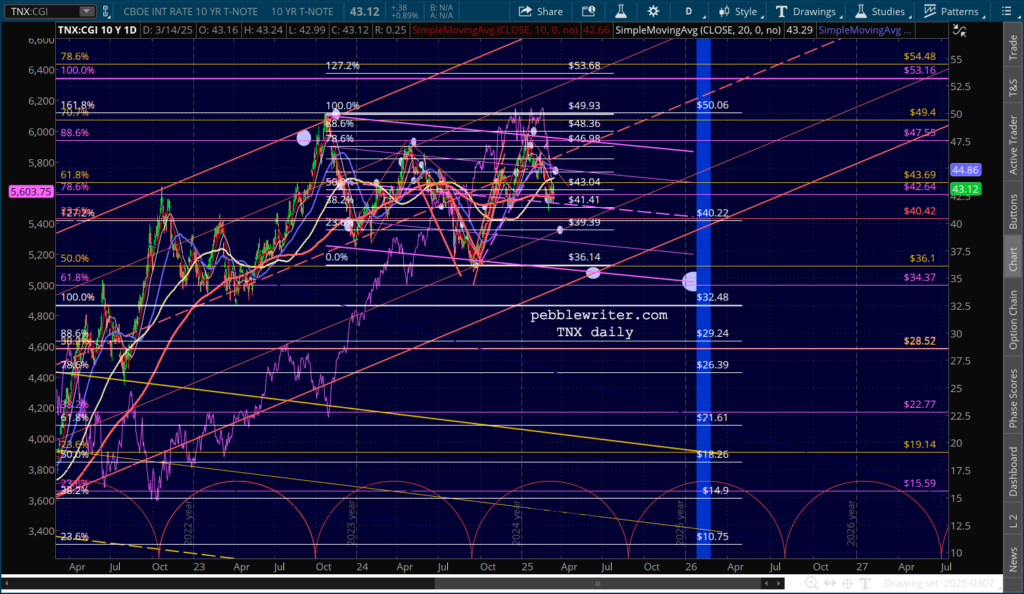Viewport: 1024px width, 594px height.
Task: Open chart settings gear icon
Action: (653, 11)
